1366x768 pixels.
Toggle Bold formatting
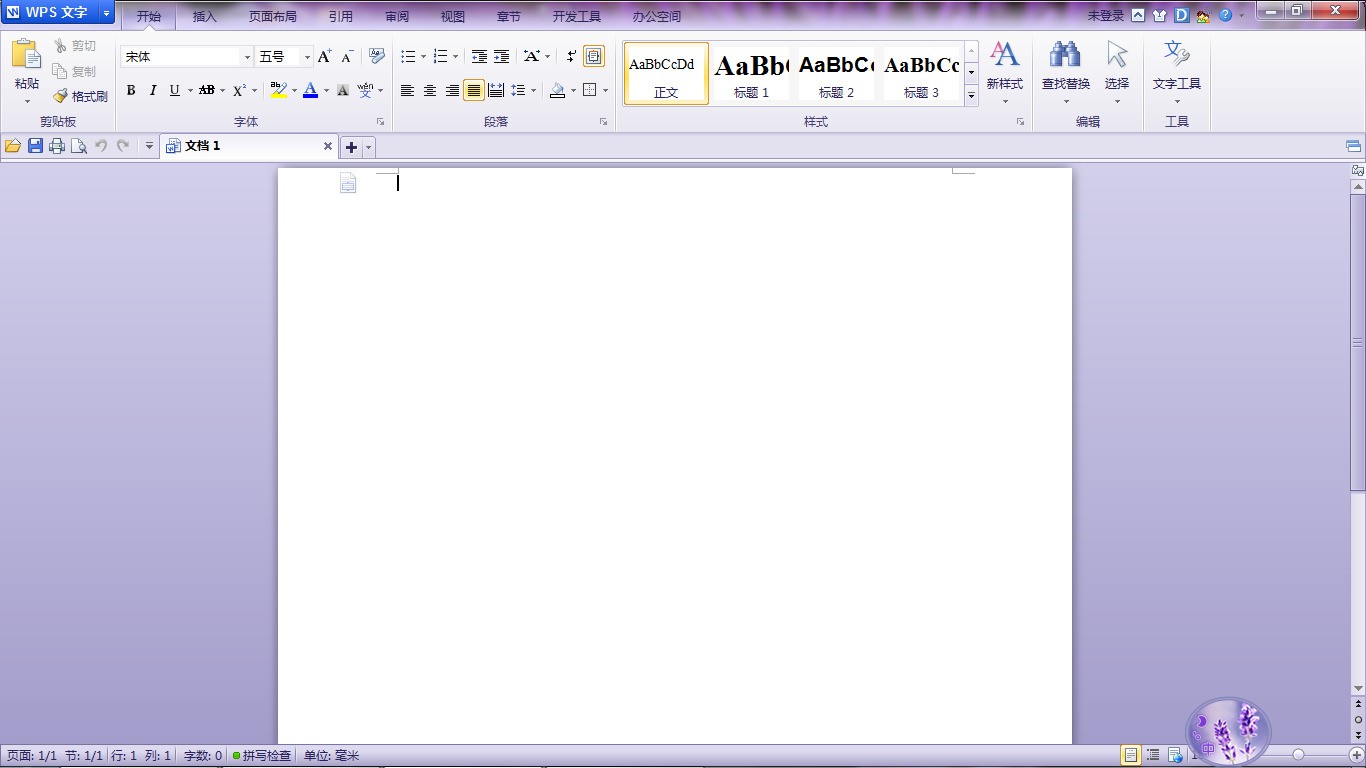[x=131, y=90]
